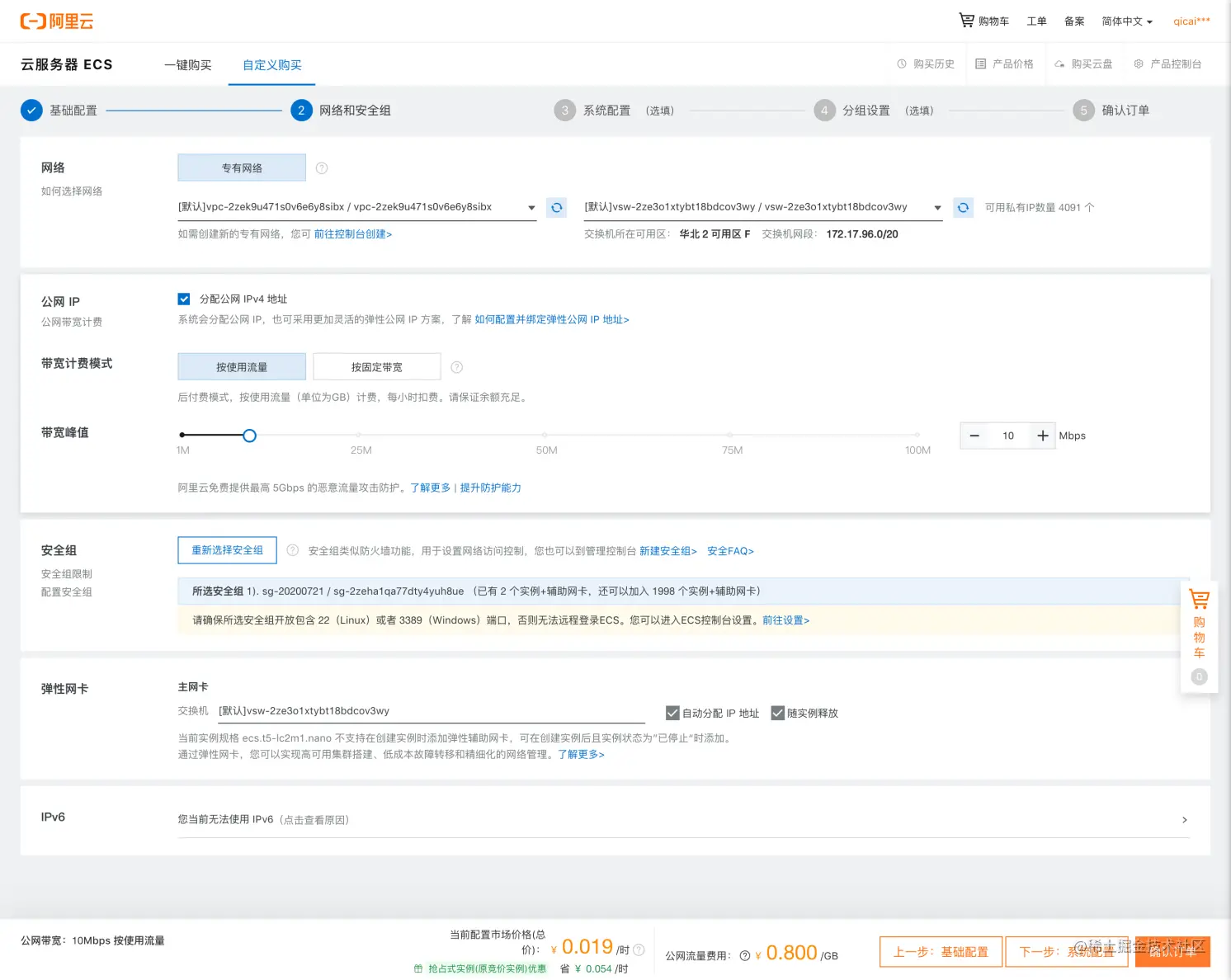
Task: Open 了解更多 link under 弹性网卡
Action: [581, 755]
